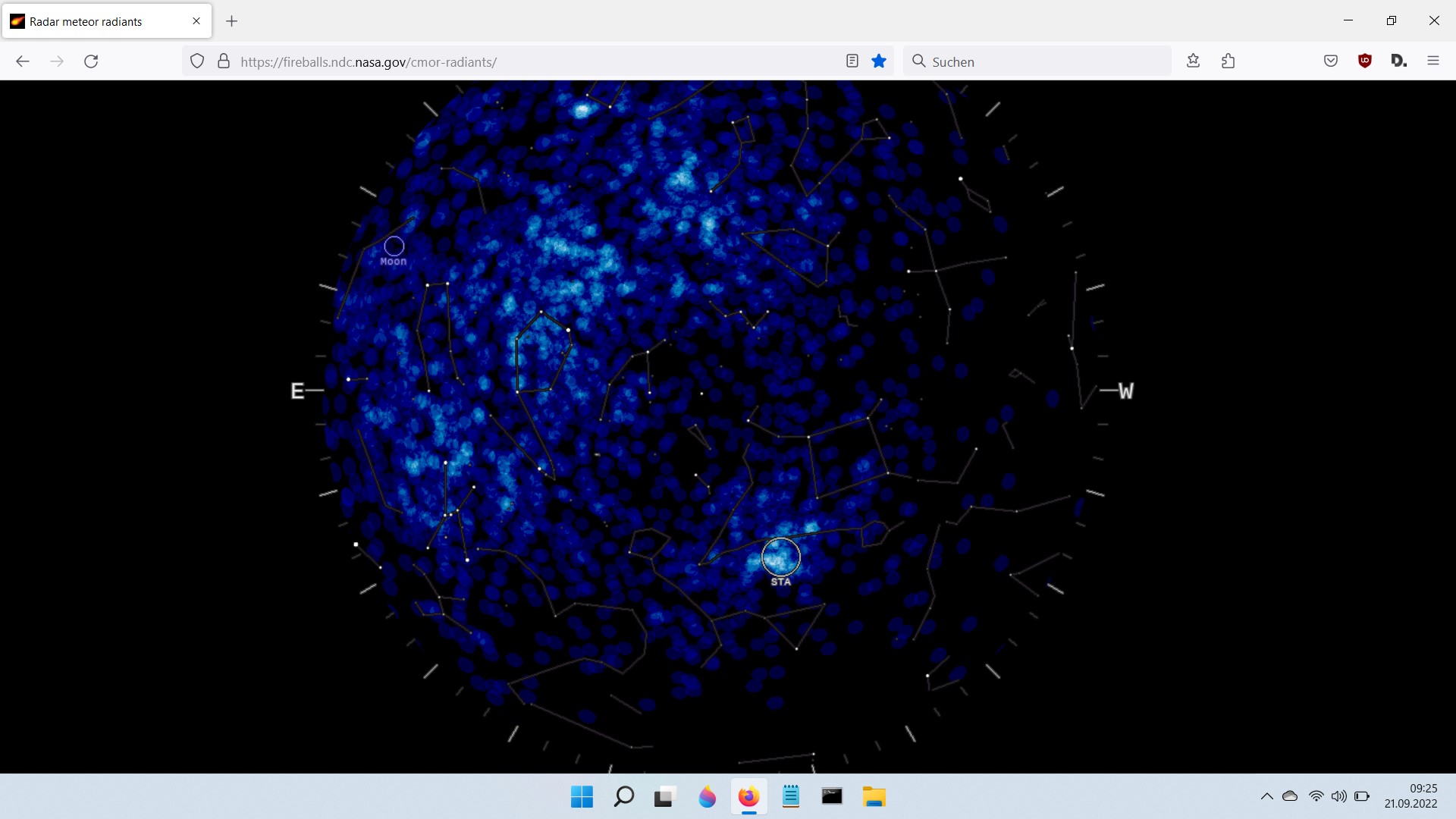The width and height of the screenshot is (1456, 819).
Task: Click the back navigation arrow
Action: (x=23, y=61)
